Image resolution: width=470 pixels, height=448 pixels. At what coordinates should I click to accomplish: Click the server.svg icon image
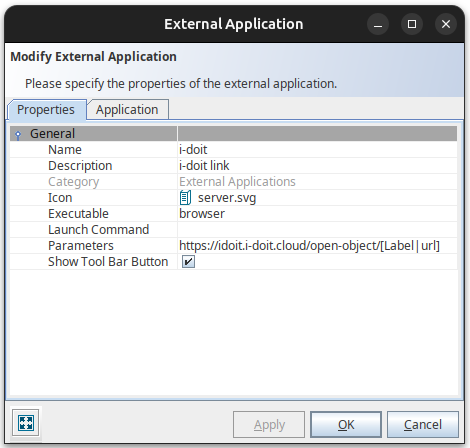pyautogui.click(x=185, y=198)
